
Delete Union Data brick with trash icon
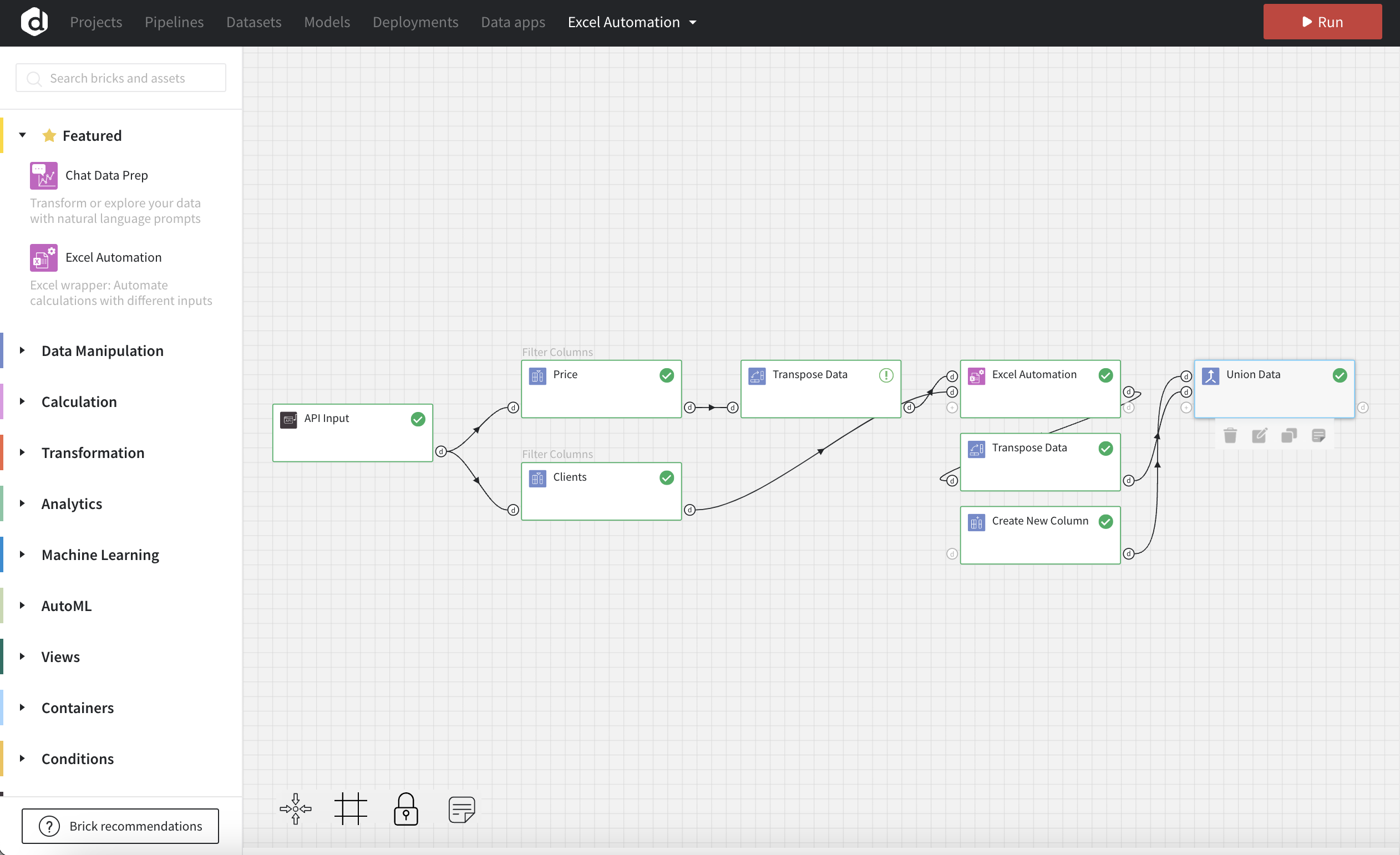tap(1230, 436)
